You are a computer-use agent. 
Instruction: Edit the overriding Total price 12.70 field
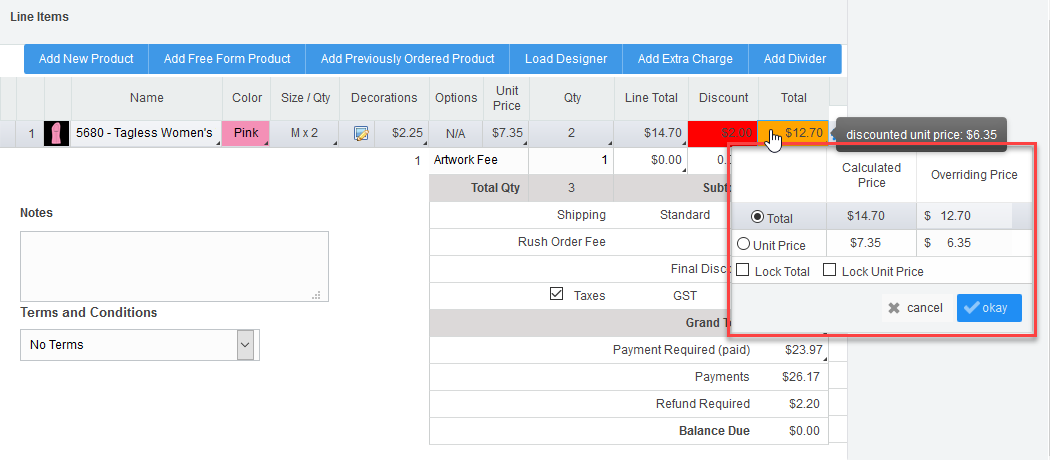964,216
